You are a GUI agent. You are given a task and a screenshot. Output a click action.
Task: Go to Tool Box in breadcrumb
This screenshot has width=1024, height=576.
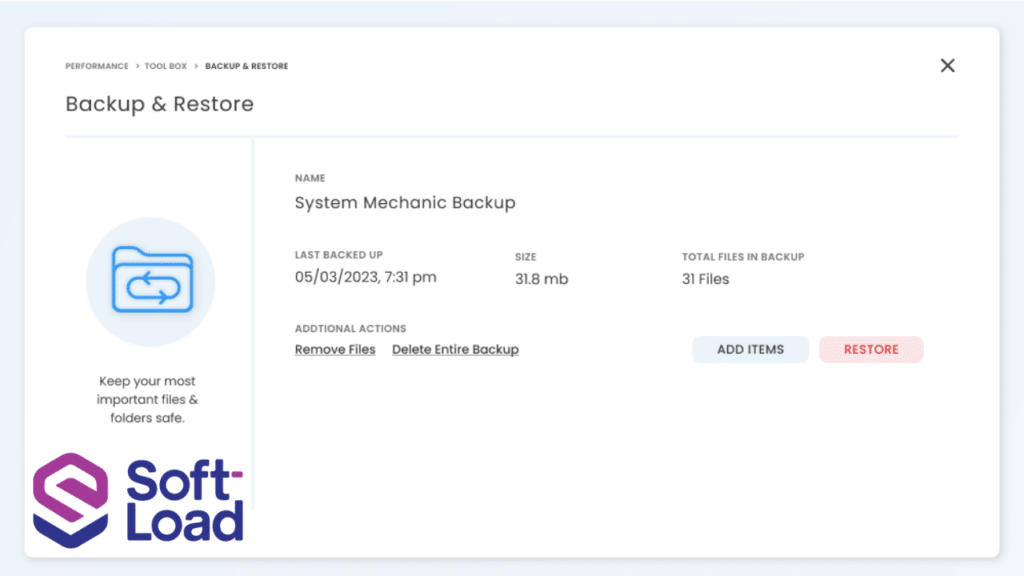tap(165, 66)
